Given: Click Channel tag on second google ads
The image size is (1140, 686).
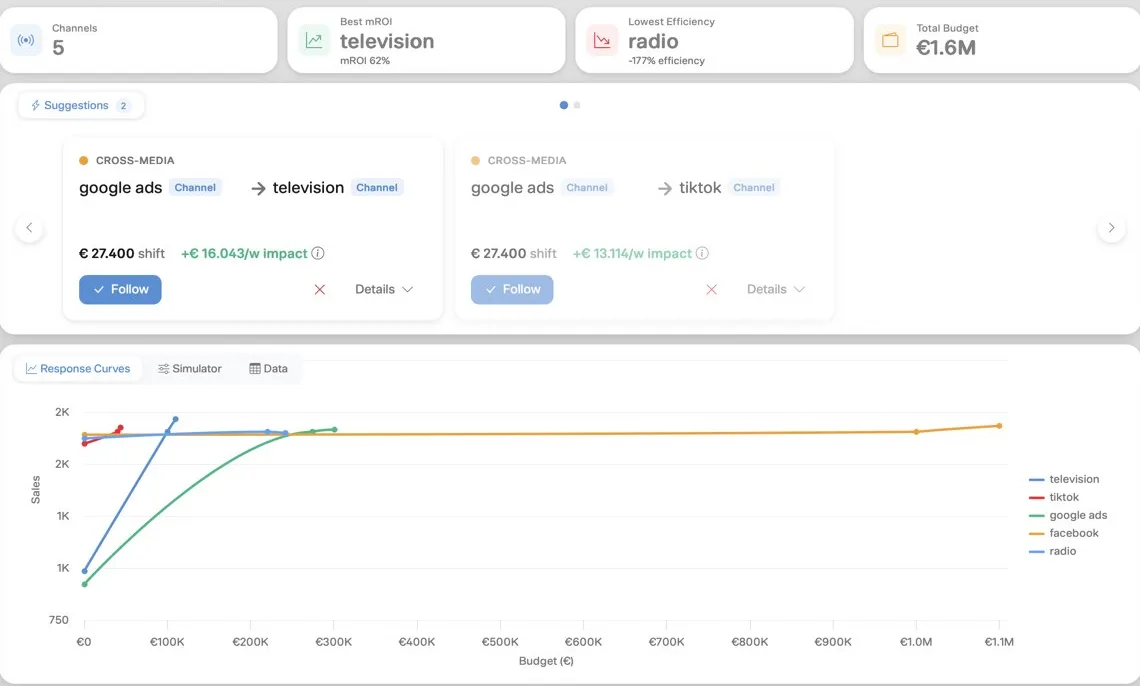Looking at the screenshot, I should click(x=587, y=187).
